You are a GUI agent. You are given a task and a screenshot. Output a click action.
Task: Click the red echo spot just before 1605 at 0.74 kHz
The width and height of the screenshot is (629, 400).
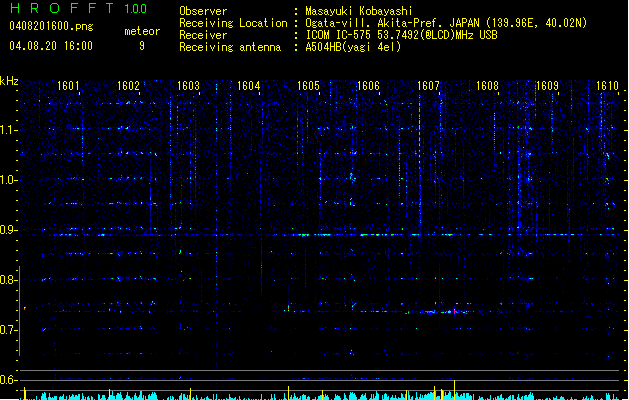click(288, 309)
